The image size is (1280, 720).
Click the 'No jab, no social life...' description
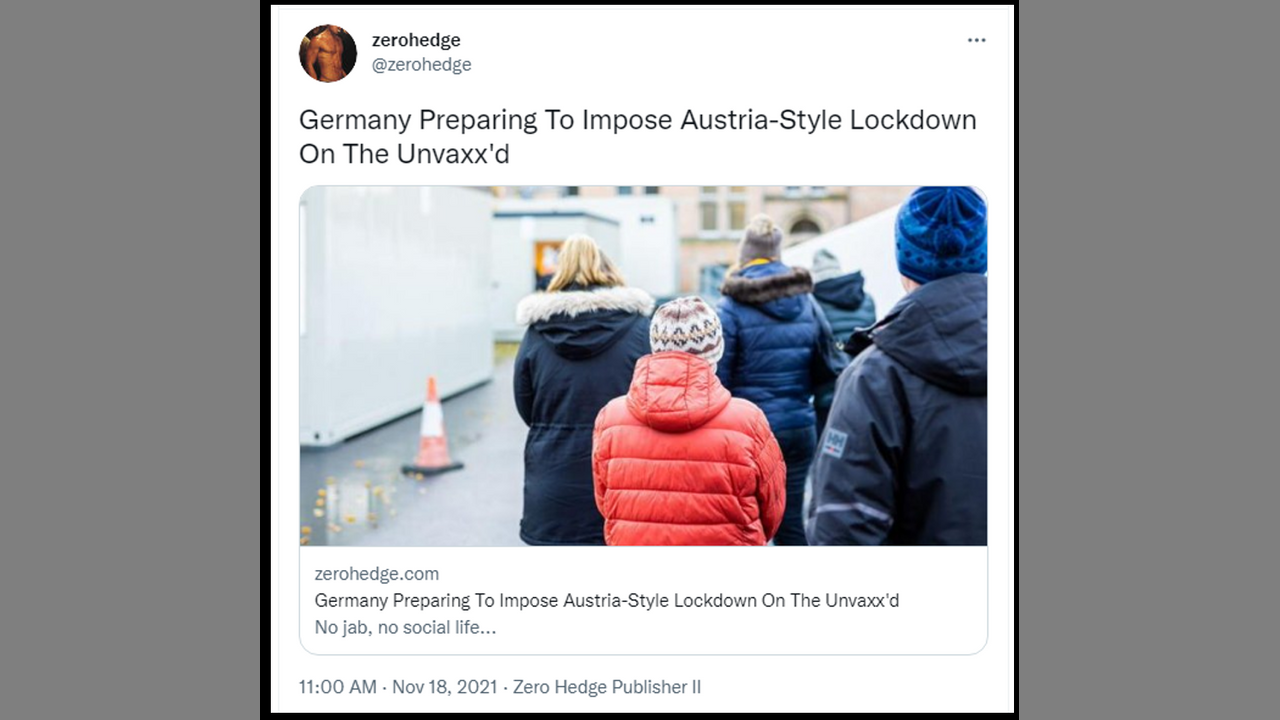(x=405, y=627)
